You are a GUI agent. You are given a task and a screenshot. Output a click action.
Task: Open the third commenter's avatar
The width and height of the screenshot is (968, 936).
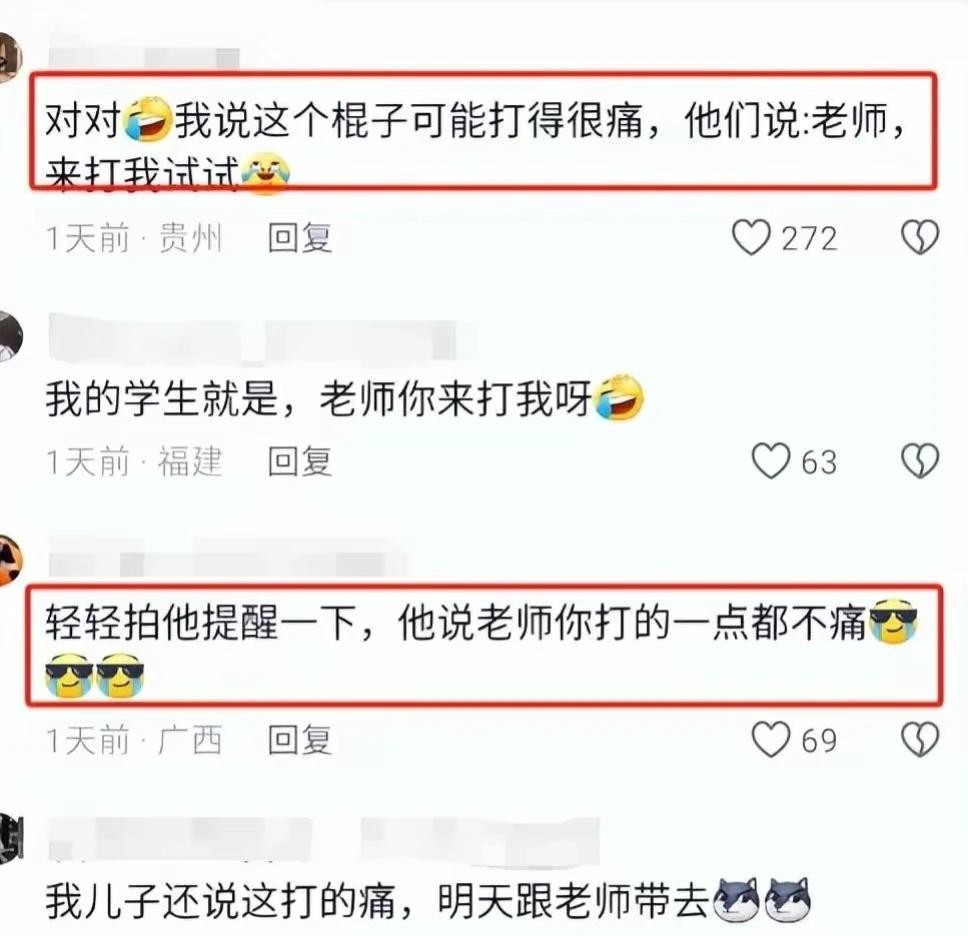[x=10, y=560]
